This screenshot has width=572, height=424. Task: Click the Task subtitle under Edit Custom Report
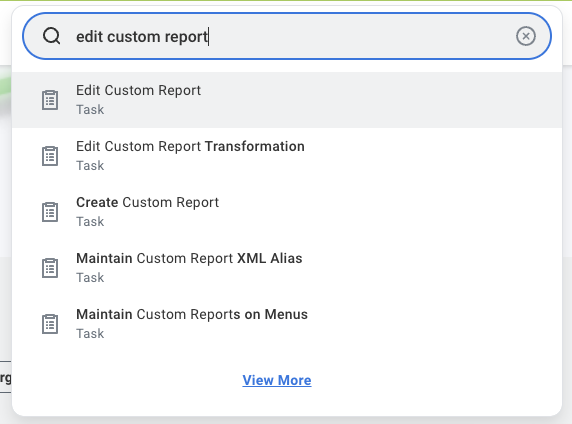pos(90,109)
